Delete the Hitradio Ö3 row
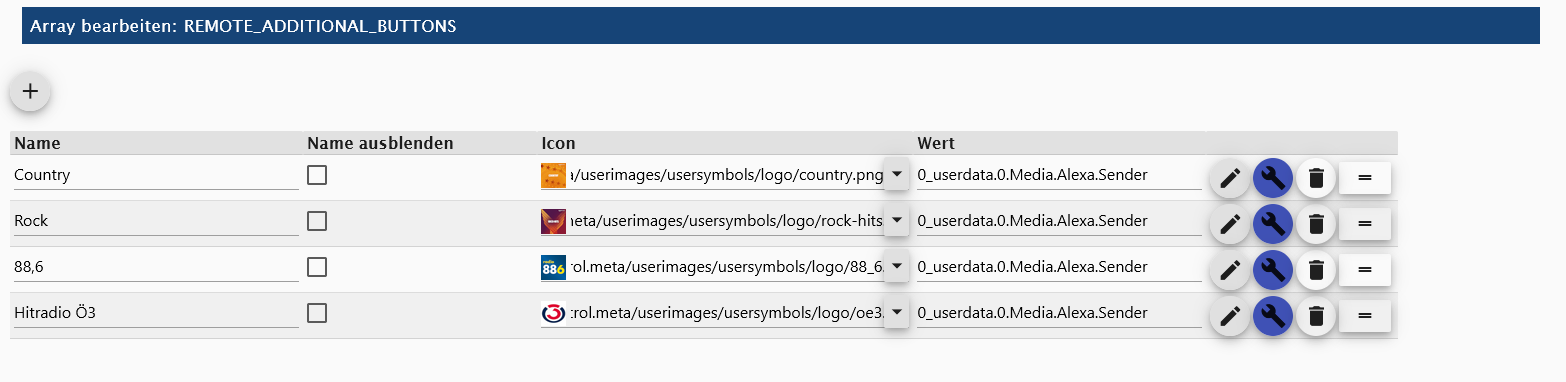Screen dimensions: 1566x382 pyautogui.click(x=1316, y=317)
